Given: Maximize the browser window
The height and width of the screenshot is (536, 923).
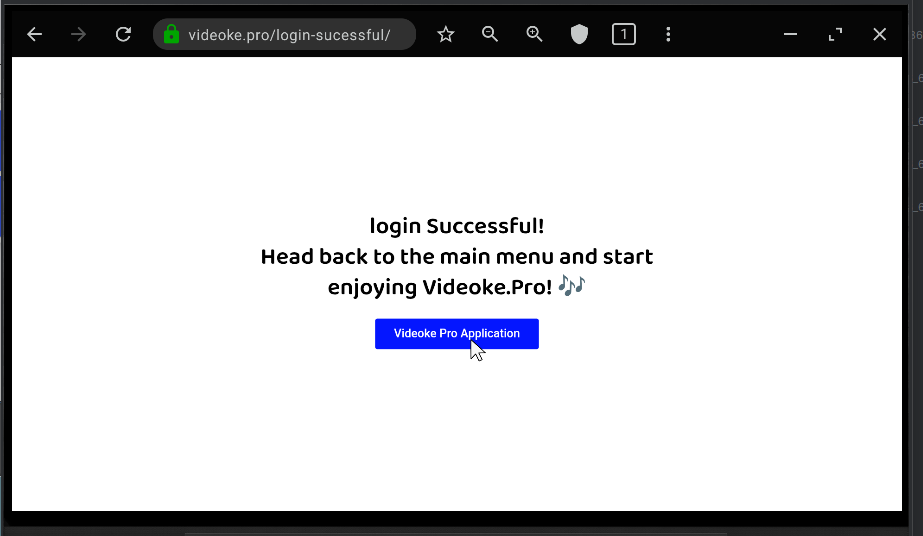Looking at the screenshot, I should [835, 35].
